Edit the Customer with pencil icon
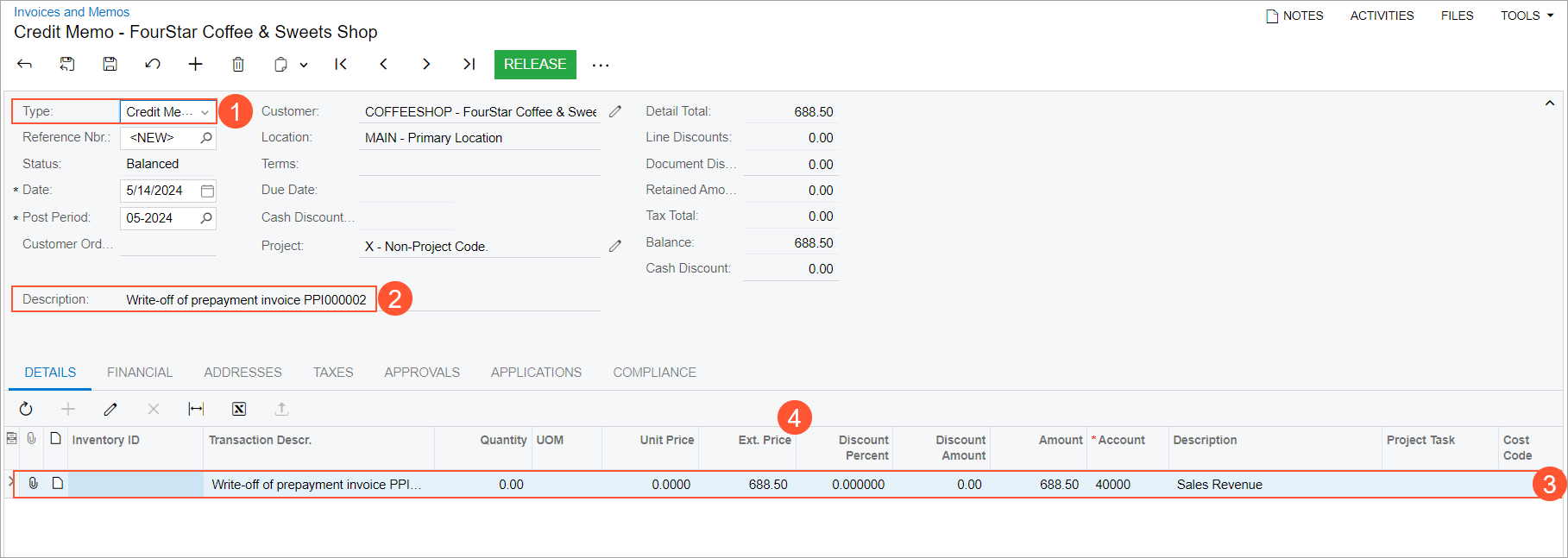This screenshot has width=1568, height=558. pyautogui.click(x=615, y=111)
